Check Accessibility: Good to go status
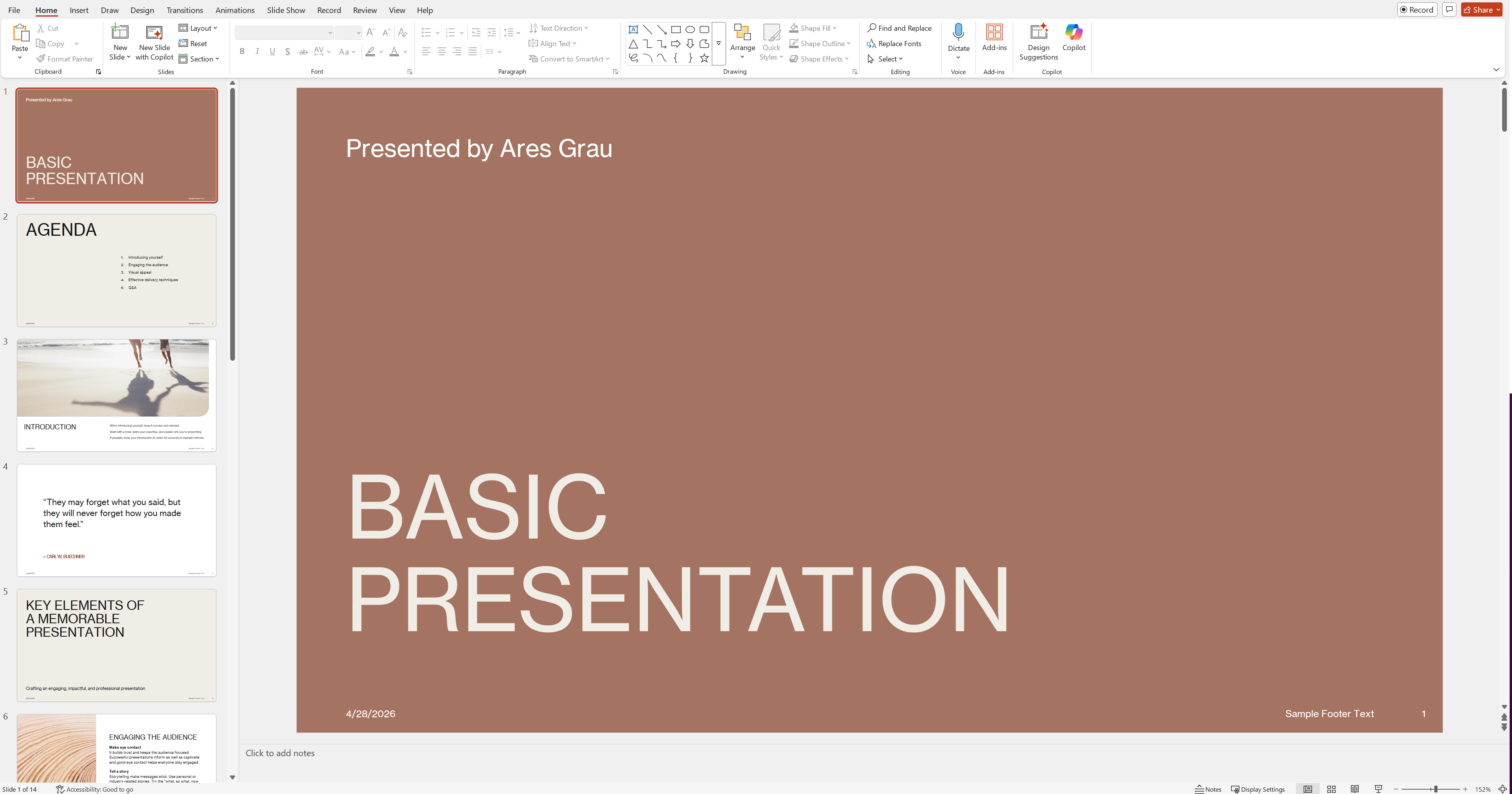Image resolution: width=1512 pixels, height=794 pixels. [x=95, y=789]
